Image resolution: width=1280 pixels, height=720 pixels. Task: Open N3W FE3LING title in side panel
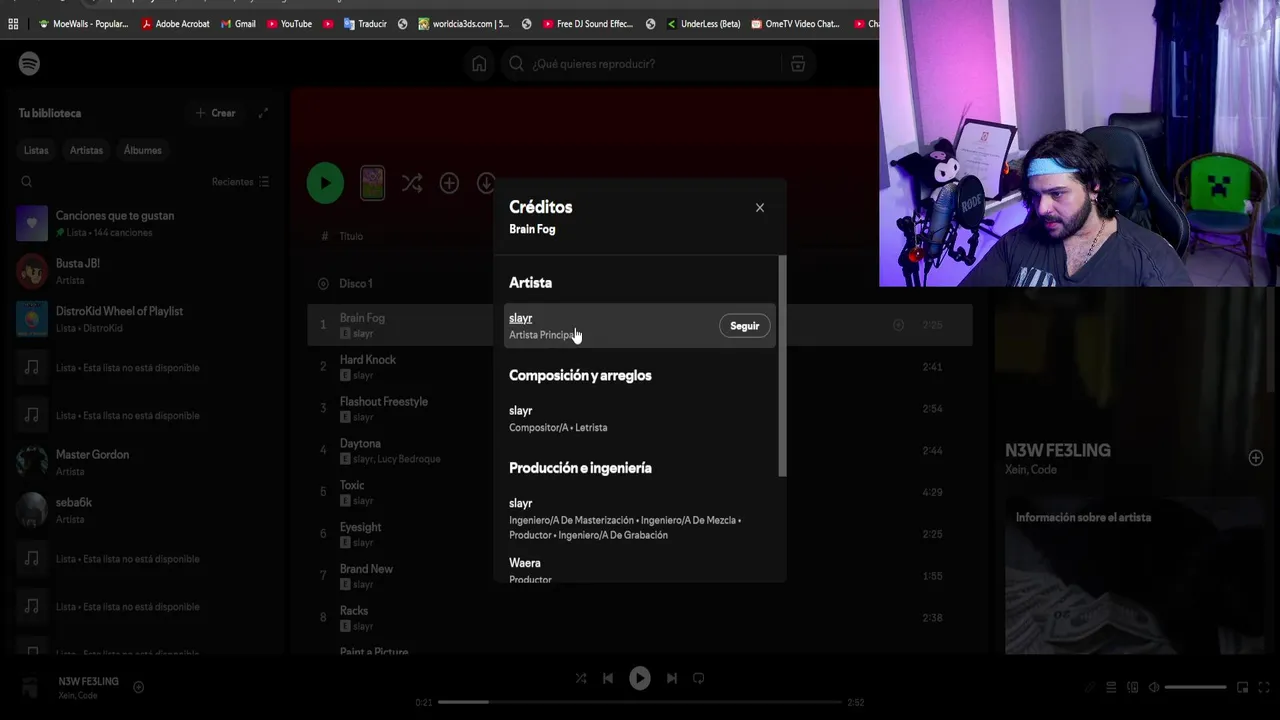point(1058,451)
